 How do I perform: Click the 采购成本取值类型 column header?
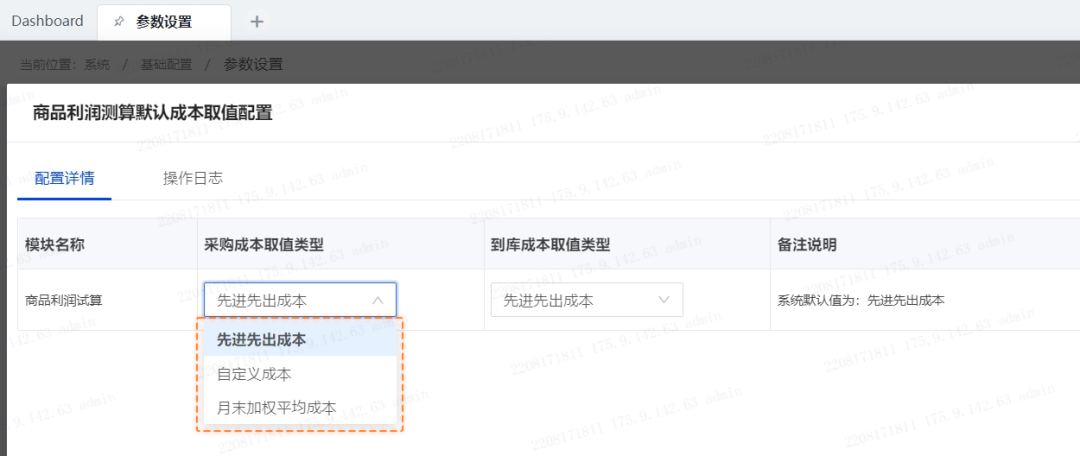pos(264,244)
